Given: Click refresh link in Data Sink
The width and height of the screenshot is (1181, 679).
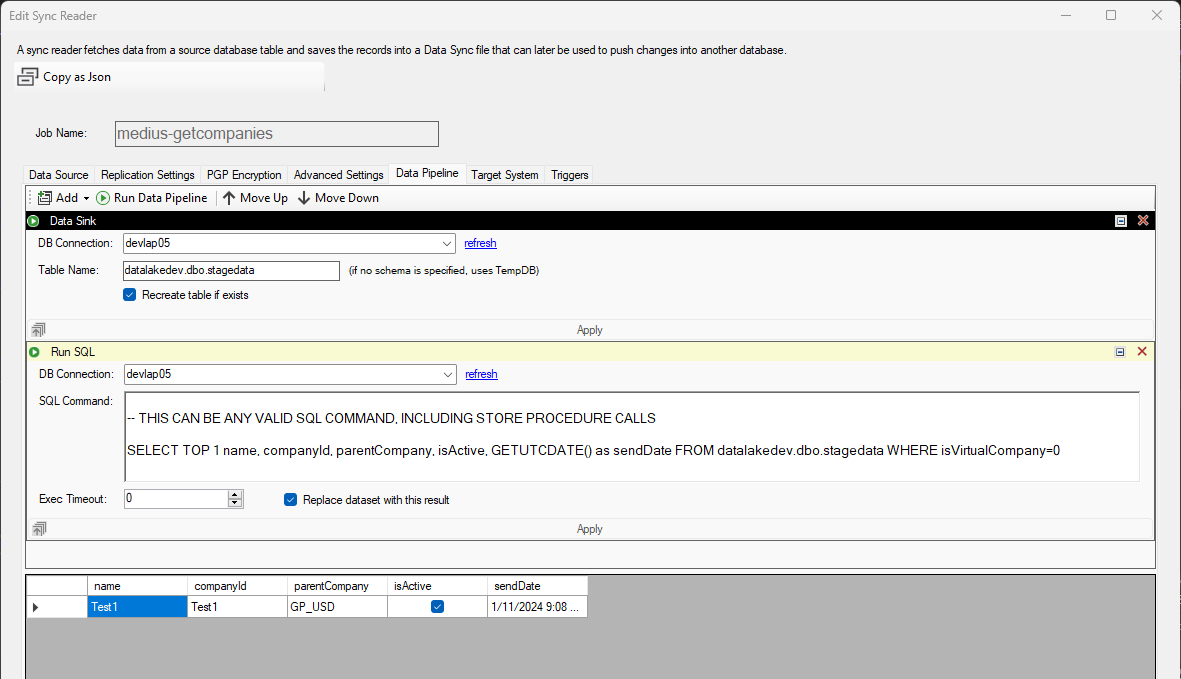Looking at the screenshot, I should point(480,243).
